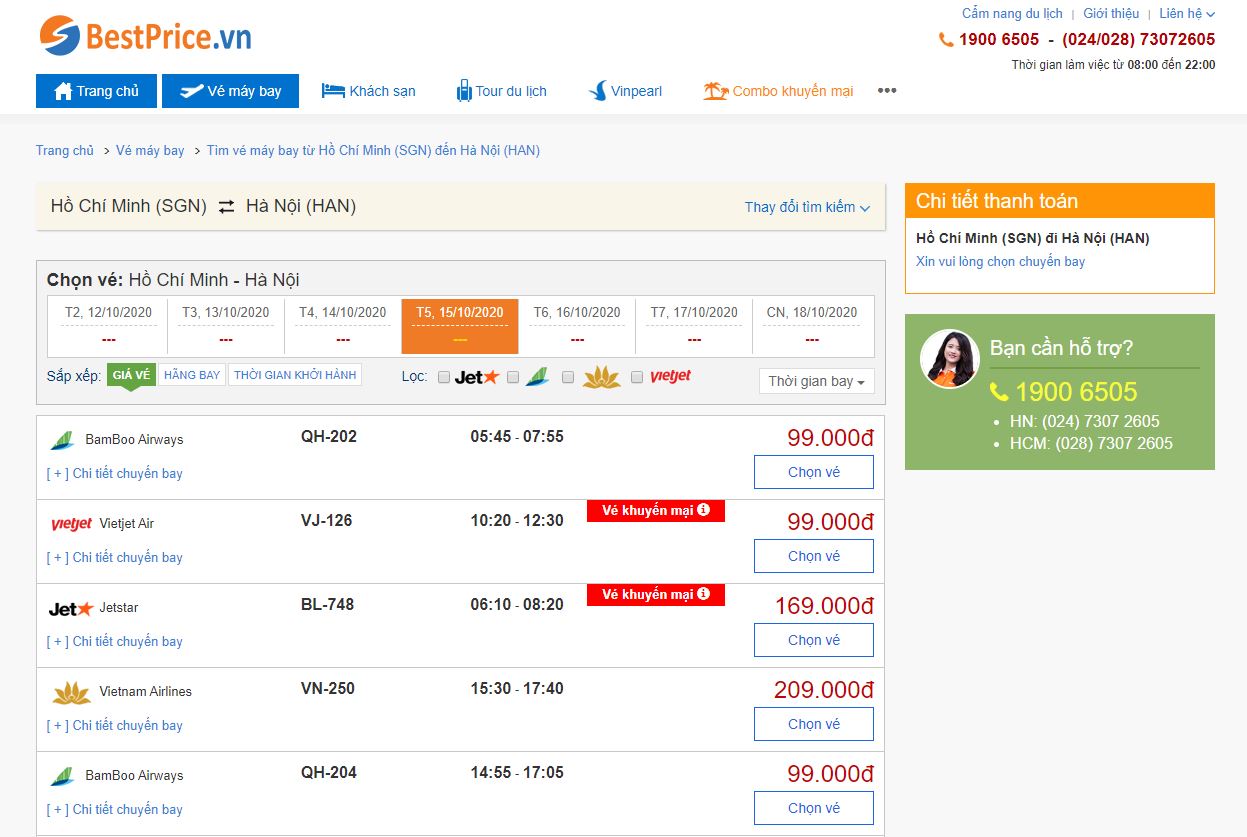Expand Chi tiết chuyến bay for QH-202
1247x837 pixels.
click(115, 473)
